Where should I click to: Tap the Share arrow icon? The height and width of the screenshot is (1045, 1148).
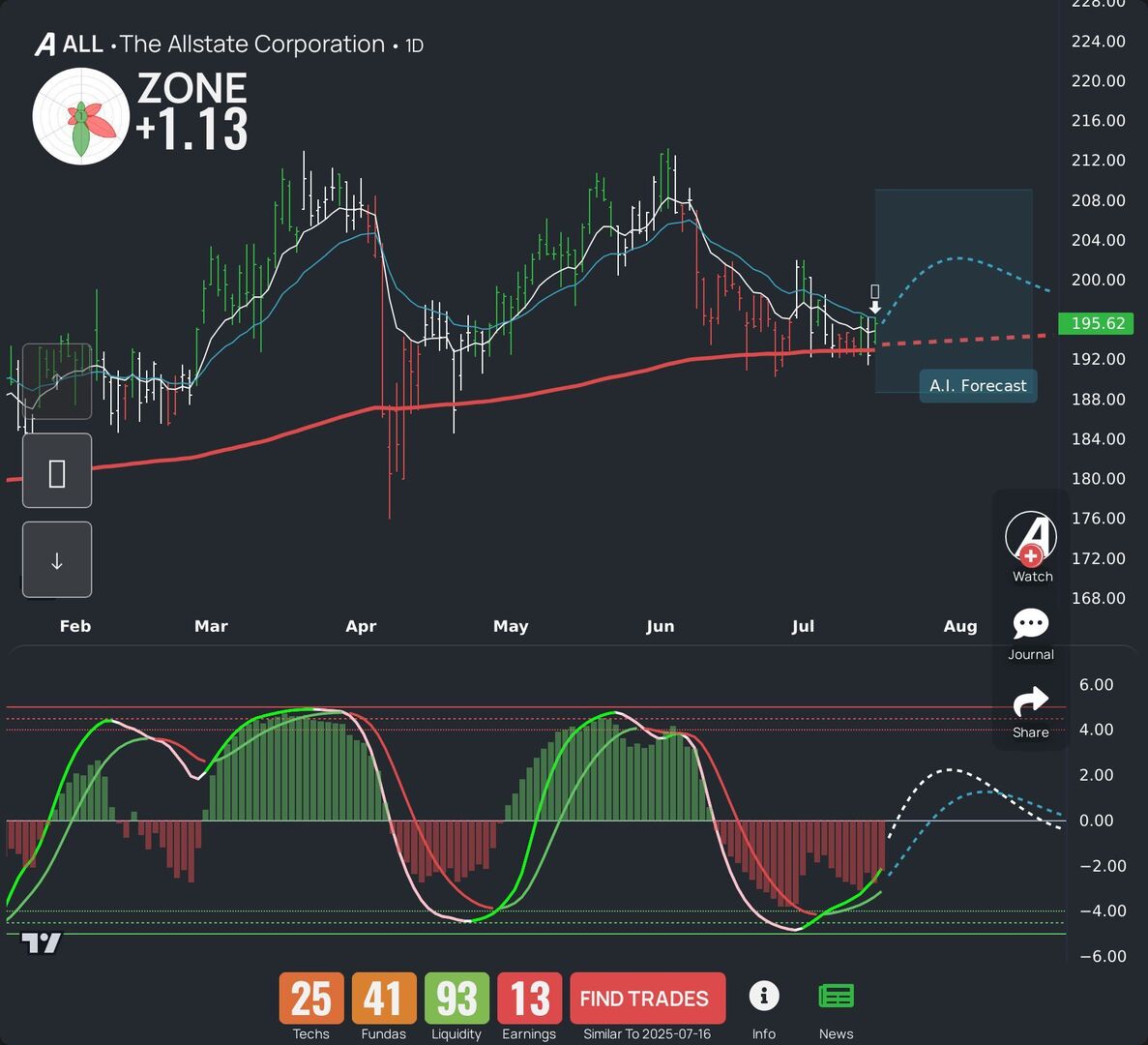tap(1030, 702)
